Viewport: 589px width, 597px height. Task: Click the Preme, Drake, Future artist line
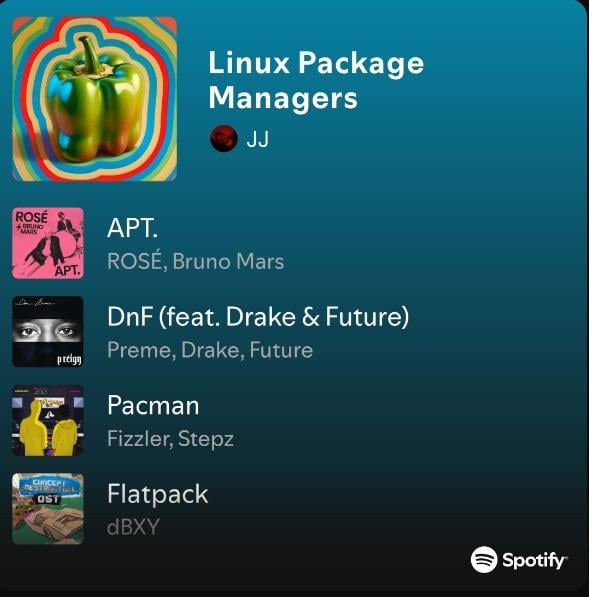point(210,350)
